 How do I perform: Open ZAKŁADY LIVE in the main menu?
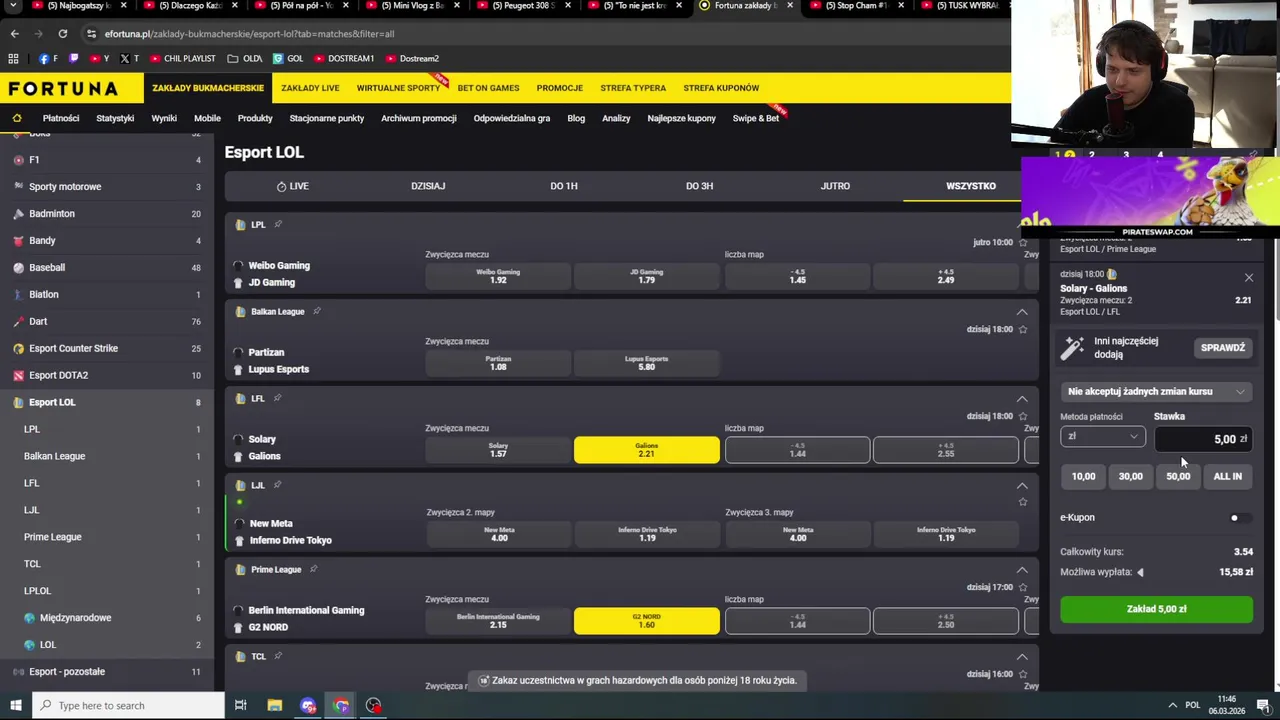click(x=310, y=88)
